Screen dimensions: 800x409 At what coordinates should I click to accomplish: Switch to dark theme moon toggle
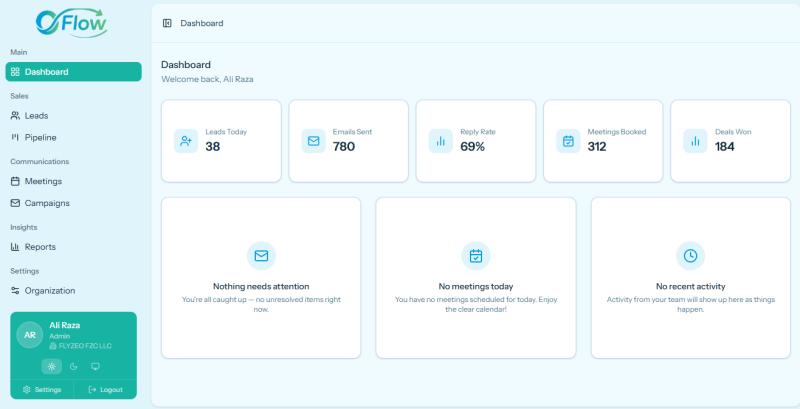click(x=73, y=366)
